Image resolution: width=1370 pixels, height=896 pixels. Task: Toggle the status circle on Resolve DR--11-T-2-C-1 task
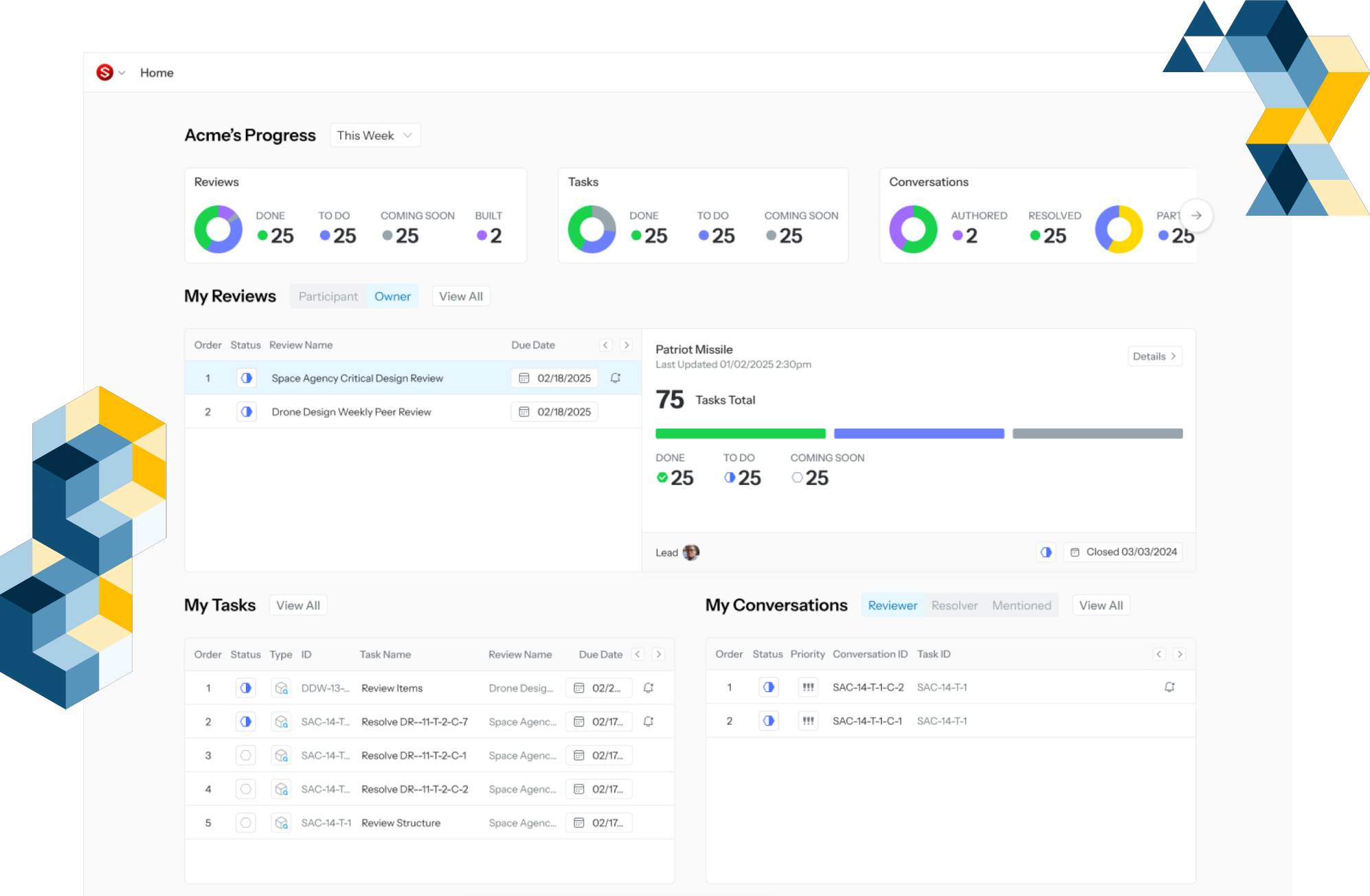tap(245, 755)
